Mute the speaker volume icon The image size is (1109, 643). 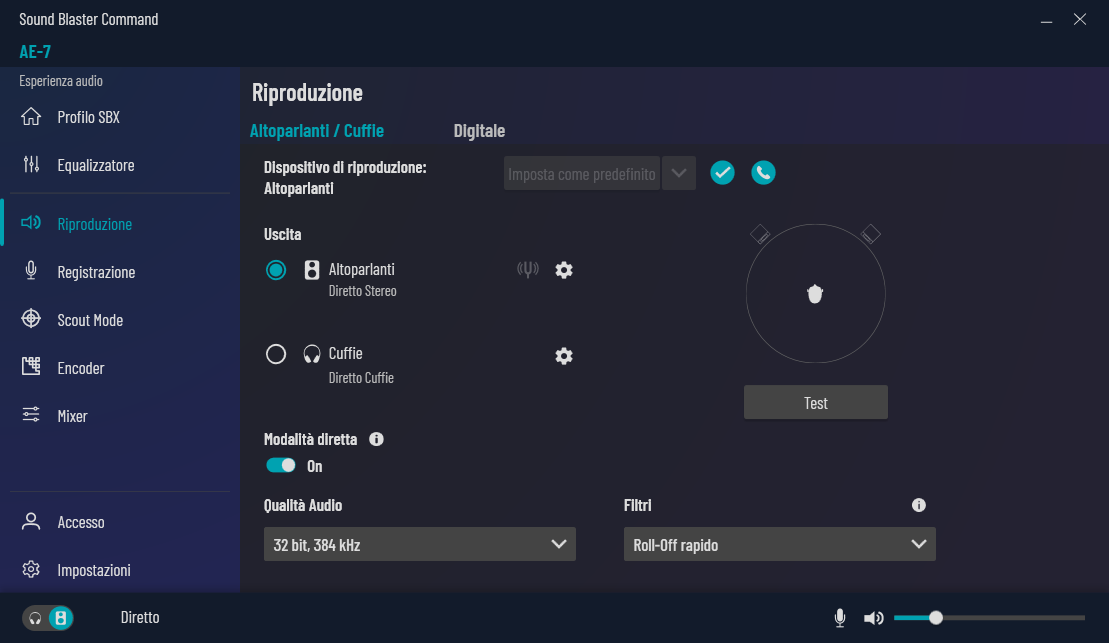(x=873, y=618)
